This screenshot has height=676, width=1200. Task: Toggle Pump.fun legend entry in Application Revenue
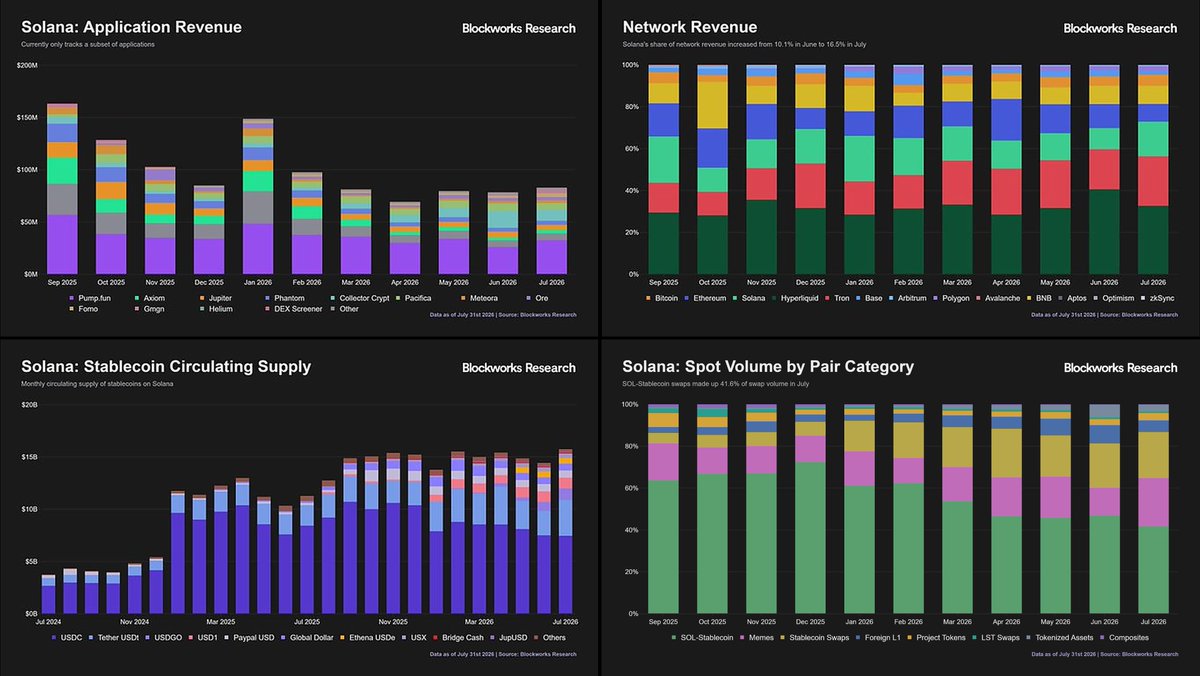[90, 298]
